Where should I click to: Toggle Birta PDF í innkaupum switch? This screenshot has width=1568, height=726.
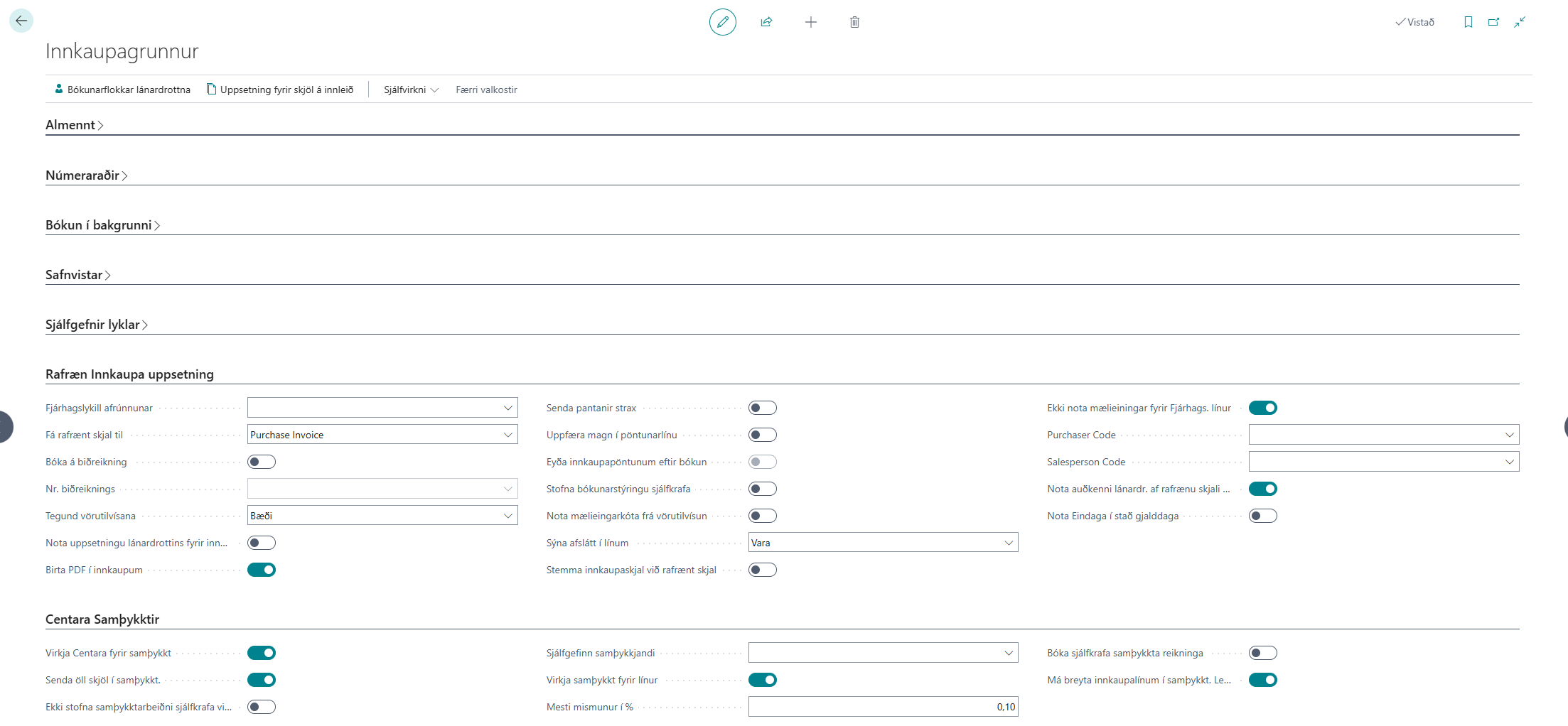pyautogui.click(x=262, y=570)
